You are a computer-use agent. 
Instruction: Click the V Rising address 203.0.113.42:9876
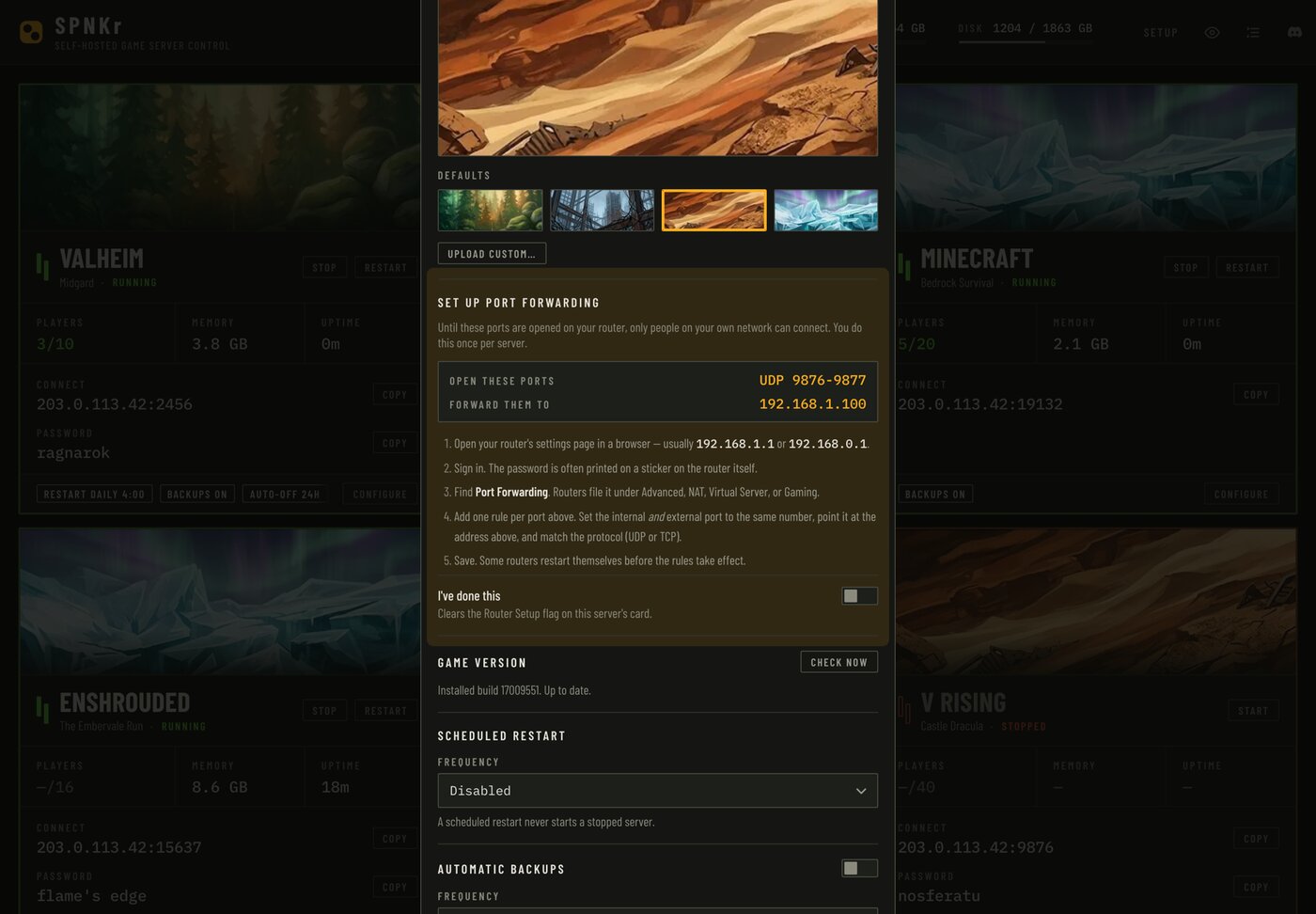(976, 847)
